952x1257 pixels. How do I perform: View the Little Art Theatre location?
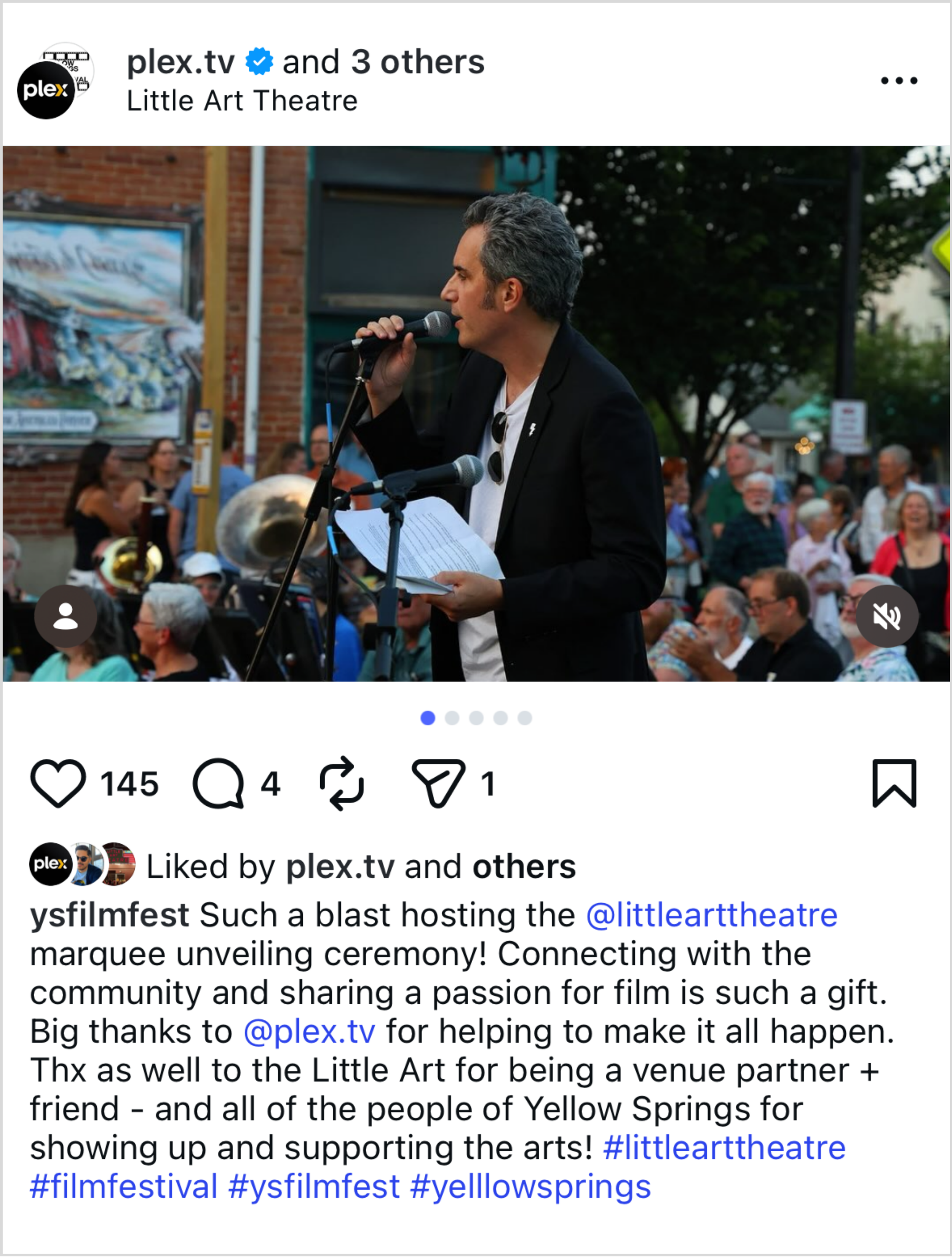[242, 101]
